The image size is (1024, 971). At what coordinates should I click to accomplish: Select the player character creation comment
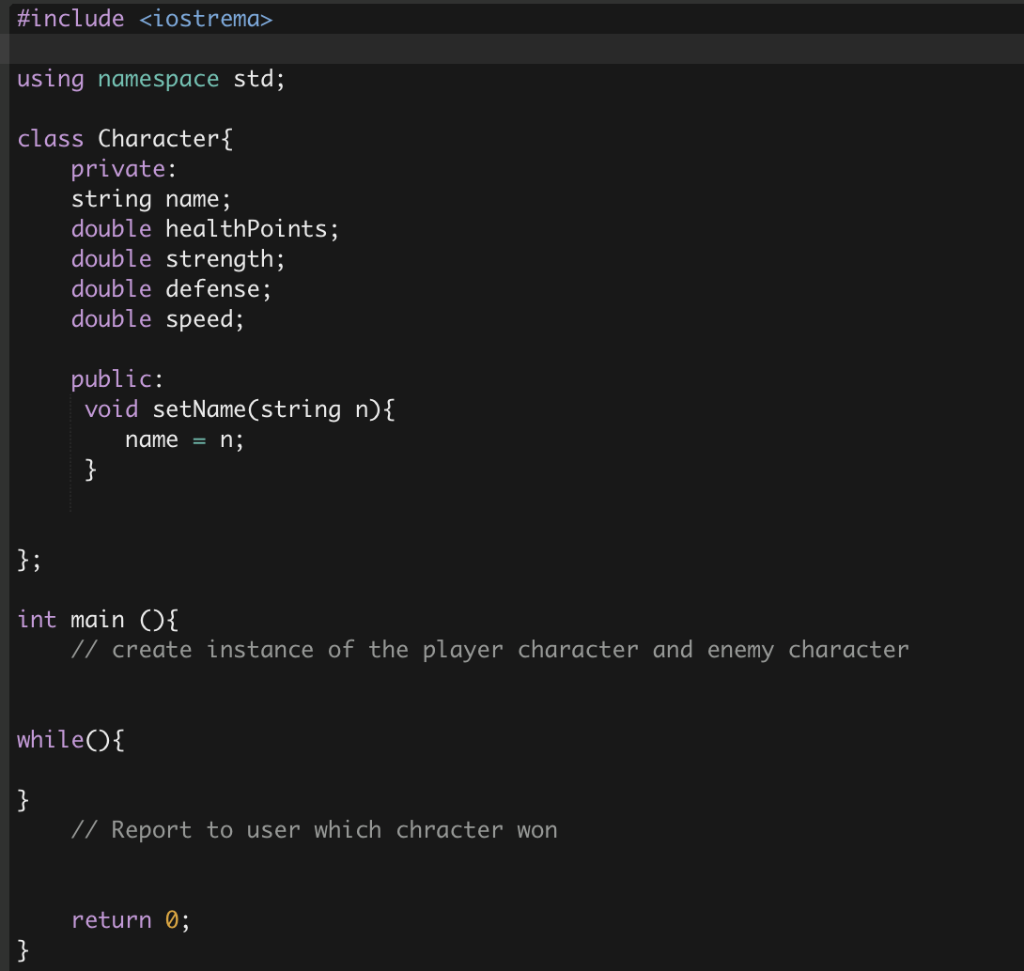(x=490, y=648)
